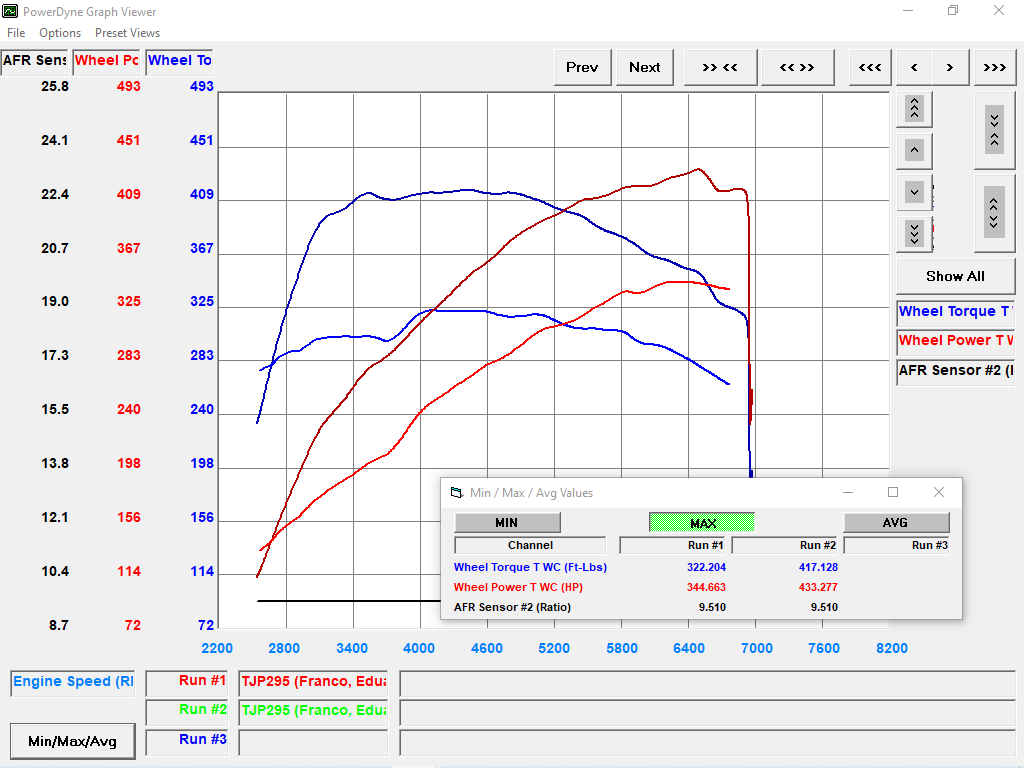Image resolution: width=1024 pixels, height=768 pixels.
Task: Select the blue Wheel To axis tab
Action: point(180,61)
